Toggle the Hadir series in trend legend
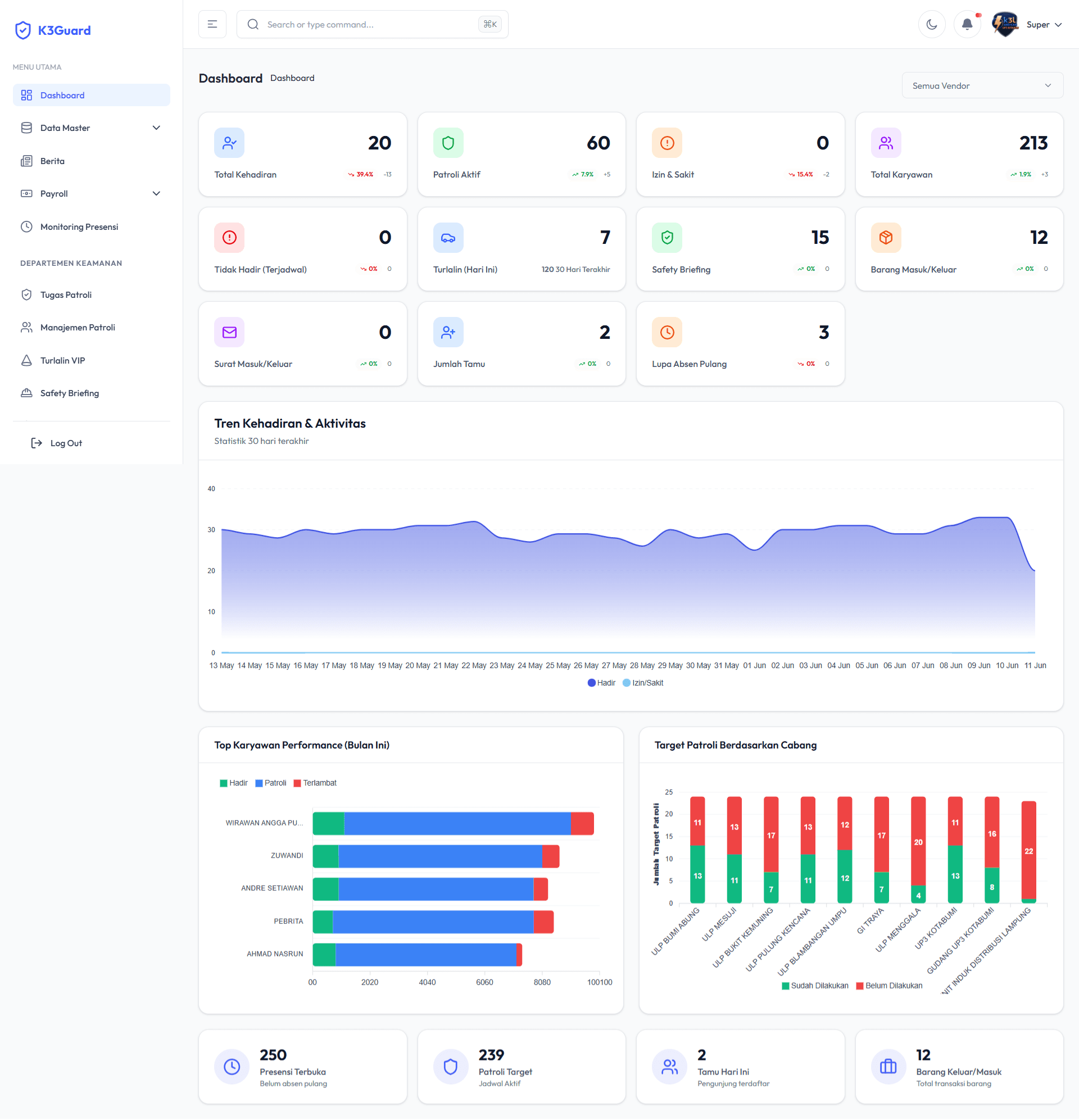This screenshot has width=1079, height=1120. pos(601,683)
